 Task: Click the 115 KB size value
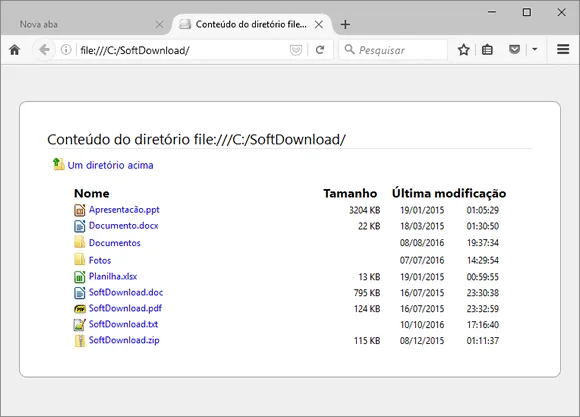point(367,340)
